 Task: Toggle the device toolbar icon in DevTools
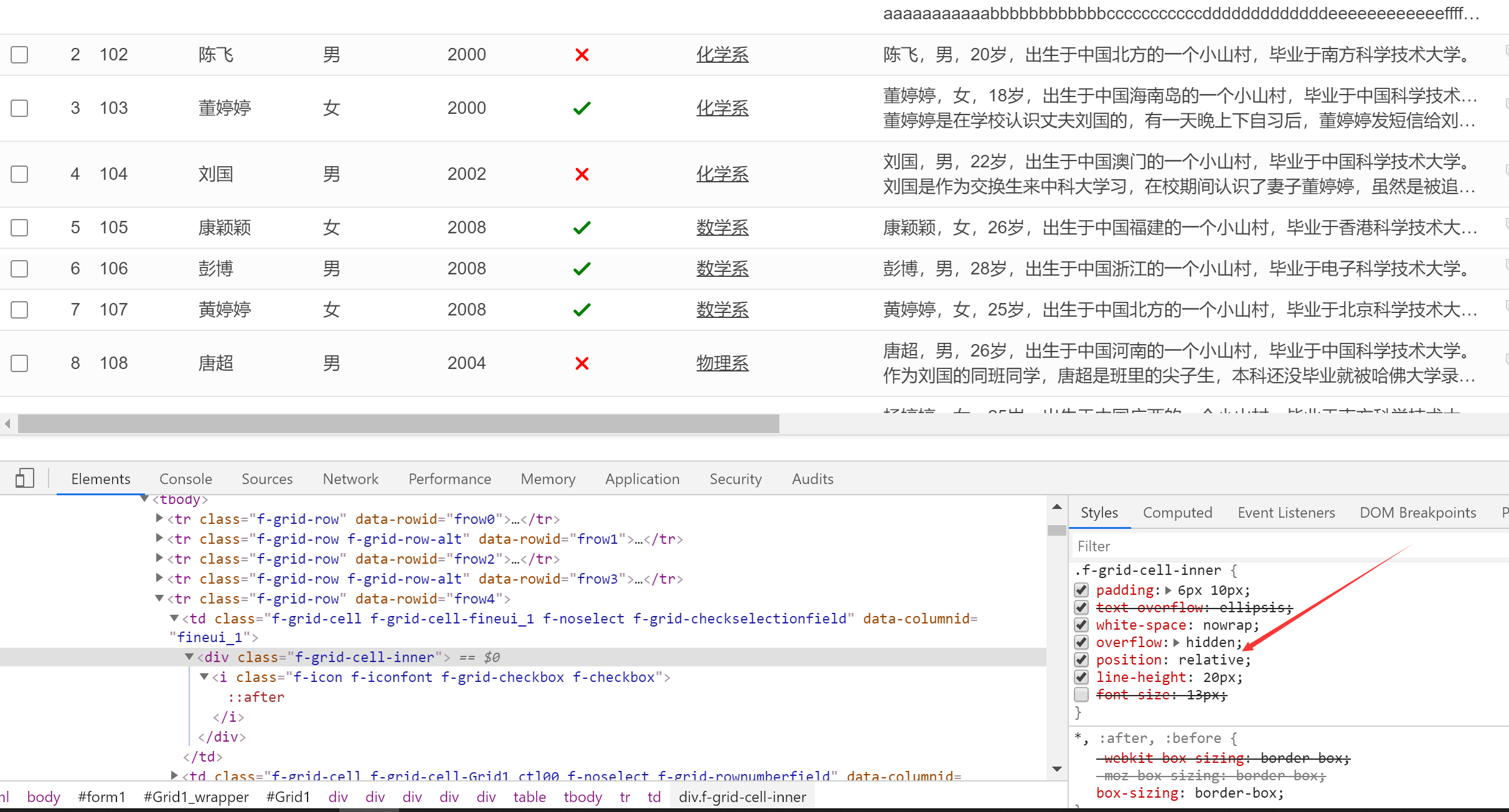pos(25,478)
